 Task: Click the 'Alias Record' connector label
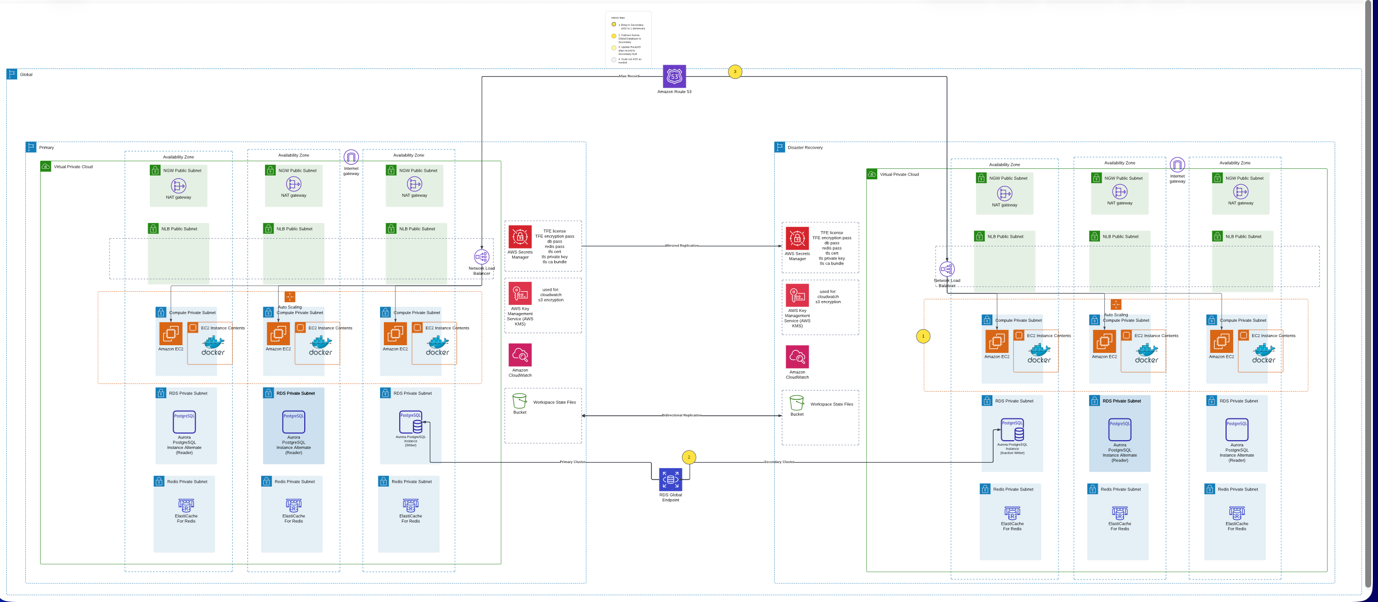click(x=629, y=76)
